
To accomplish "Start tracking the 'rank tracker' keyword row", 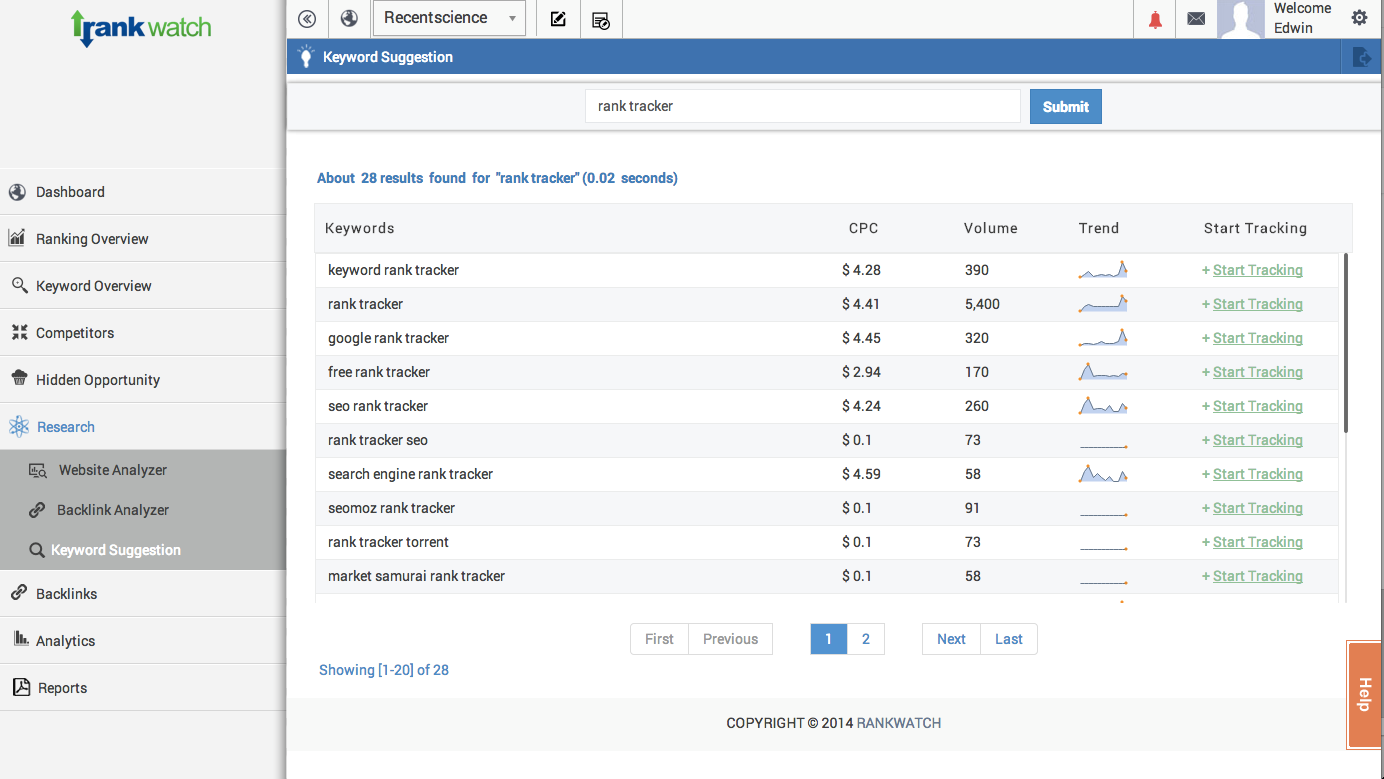I will click(1257, 304).
